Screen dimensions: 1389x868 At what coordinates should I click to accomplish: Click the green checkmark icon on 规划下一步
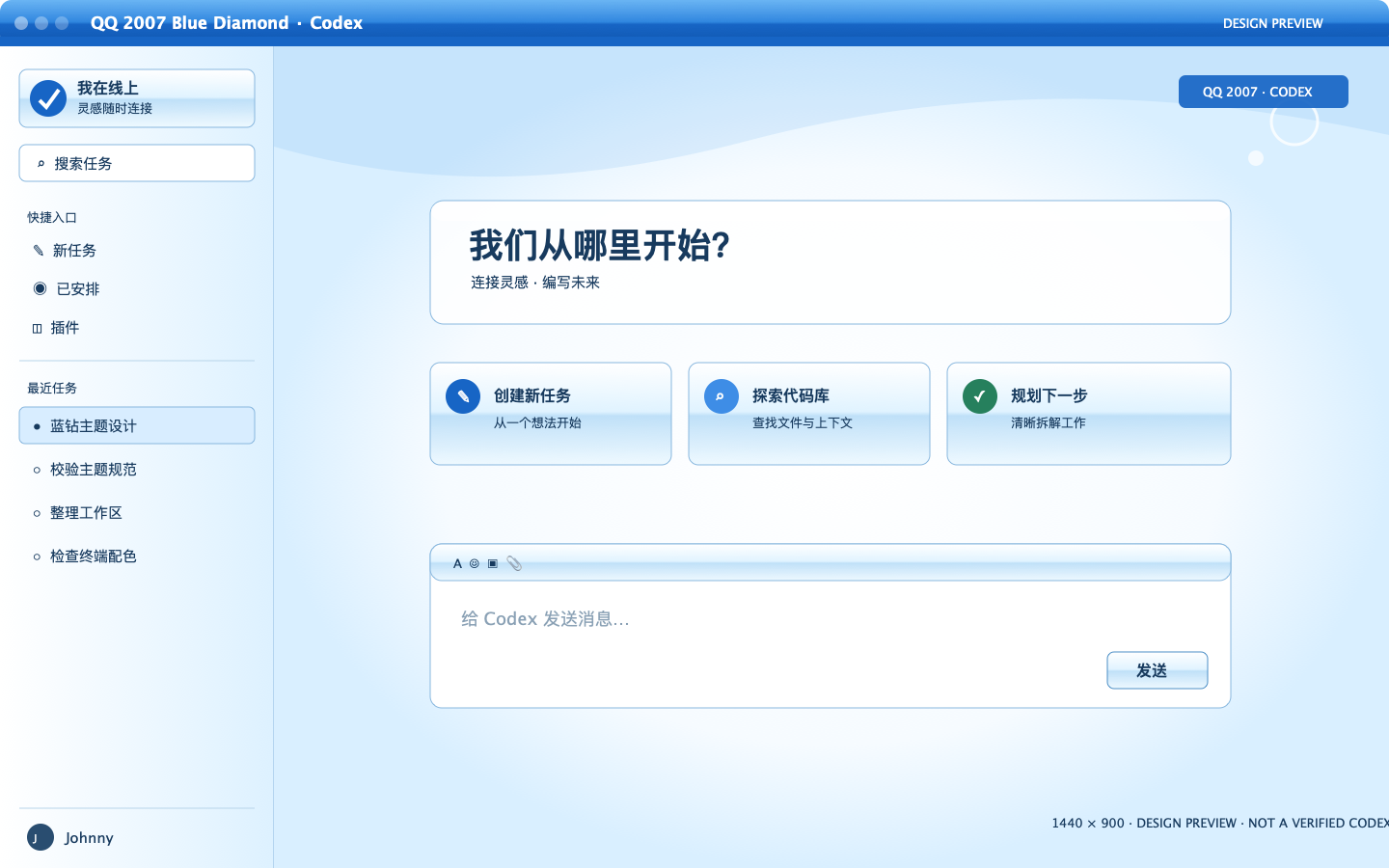[980, 396]
